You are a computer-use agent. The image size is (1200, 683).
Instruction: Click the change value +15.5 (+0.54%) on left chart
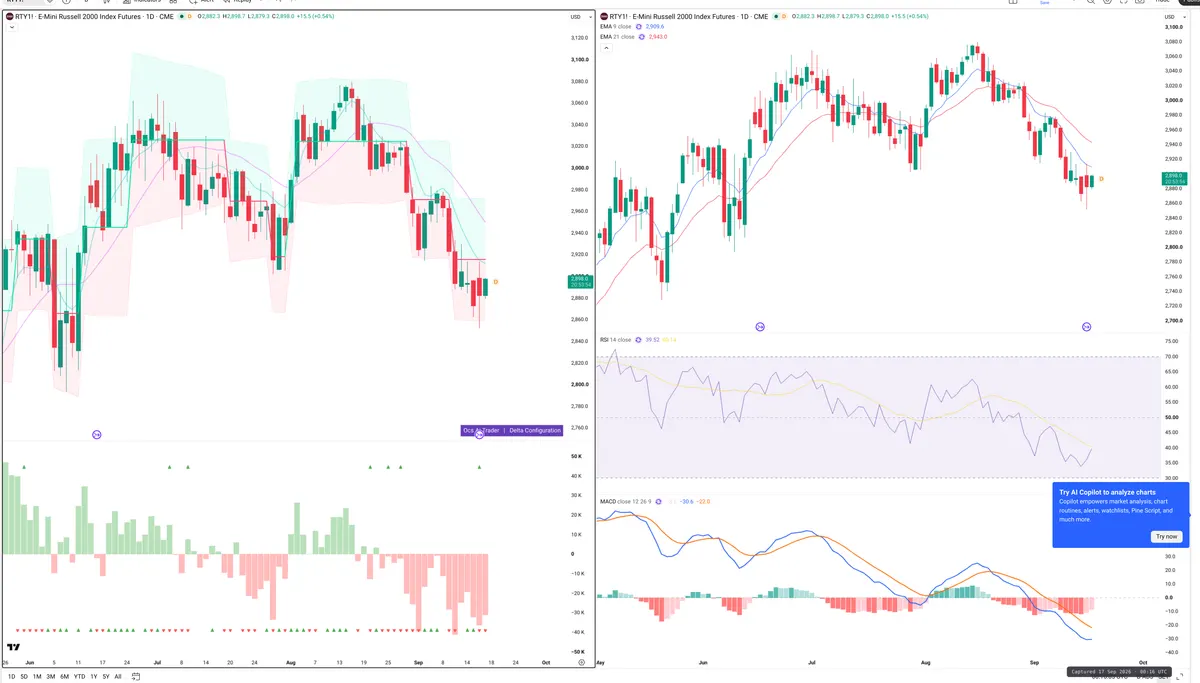pos(315,16)
